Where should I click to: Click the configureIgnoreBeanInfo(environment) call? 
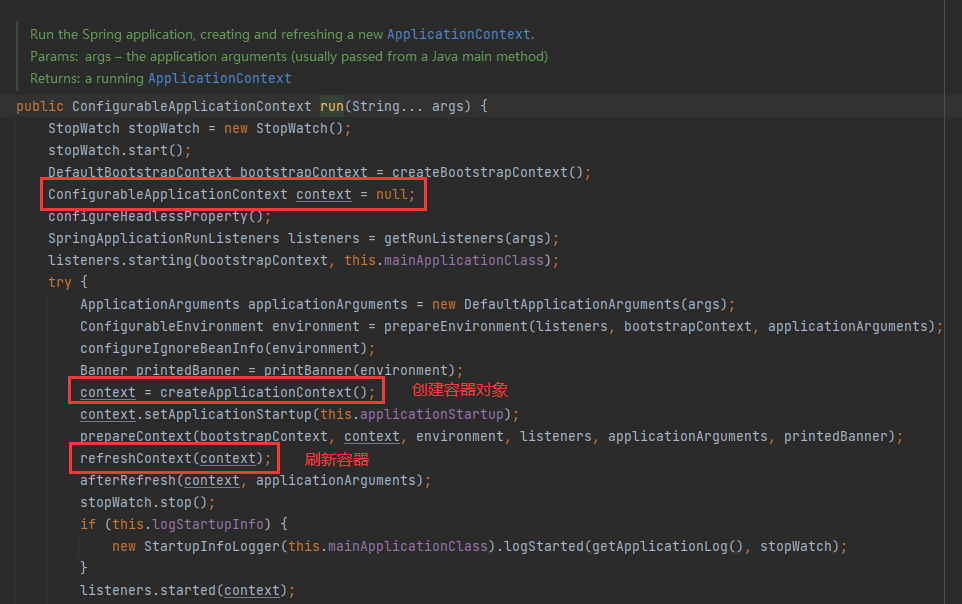(223, 349)
